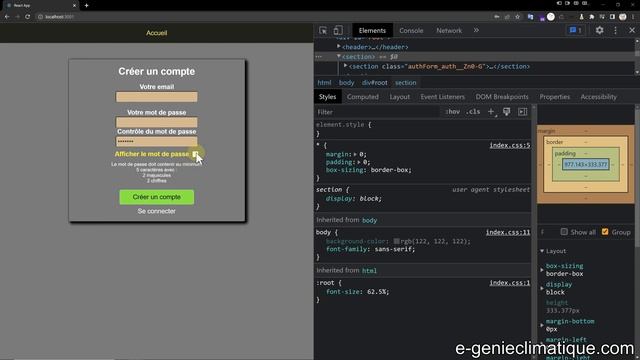Screen dimensions: 640x360
Task: Activate the inspect element picker icon
Action: [x=323, y=31]
